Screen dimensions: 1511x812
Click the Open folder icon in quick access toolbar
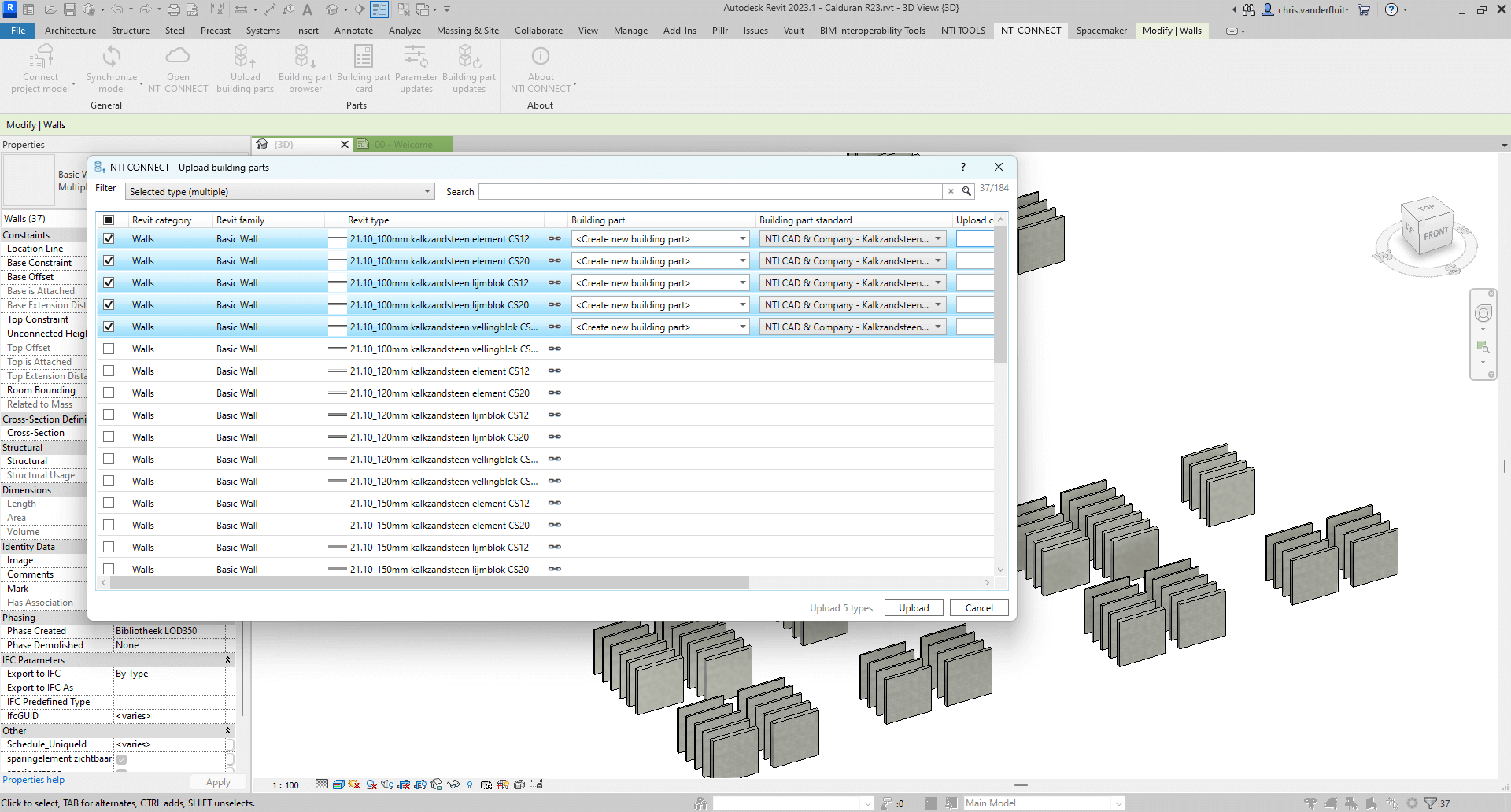(50, 9)
